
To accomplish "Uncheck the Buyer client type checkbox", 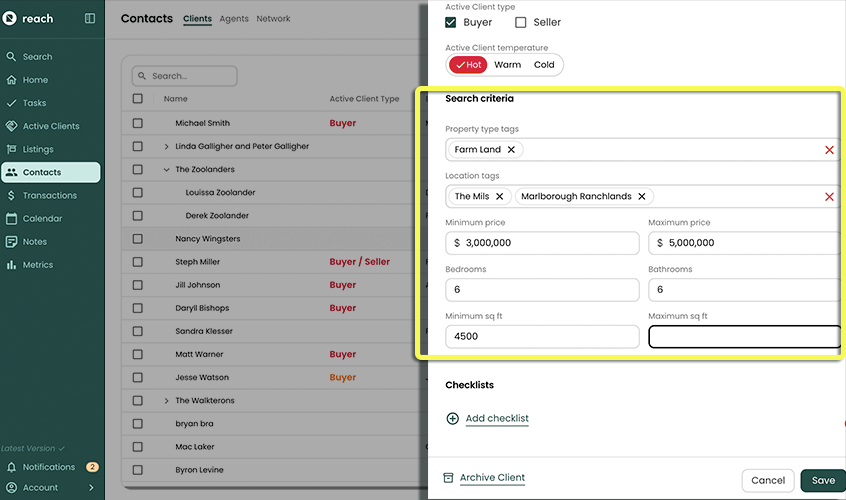I will (451, 22).
